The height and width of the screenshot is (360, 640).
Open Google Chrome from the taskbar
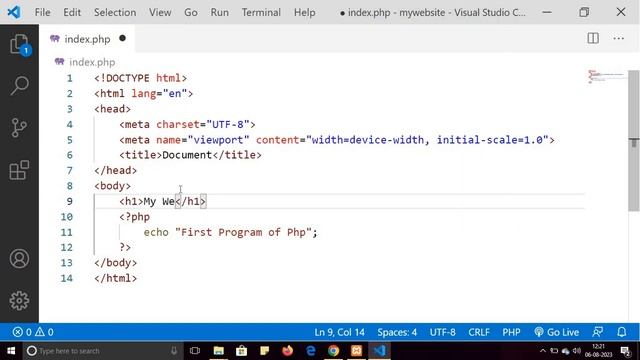333,351
